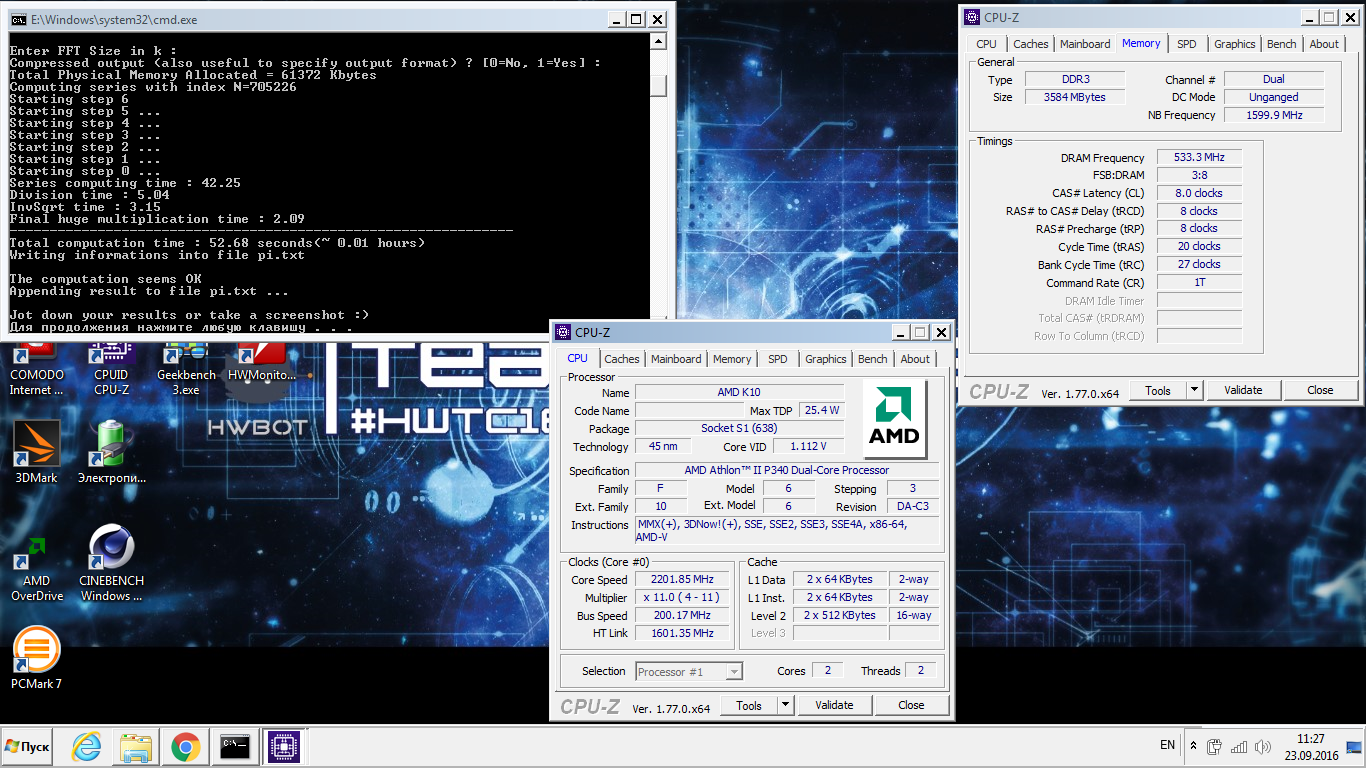Click Validate in the Memory CPU-Z window
This screenshot has height=768, width=1366.
click(1243, 390)
